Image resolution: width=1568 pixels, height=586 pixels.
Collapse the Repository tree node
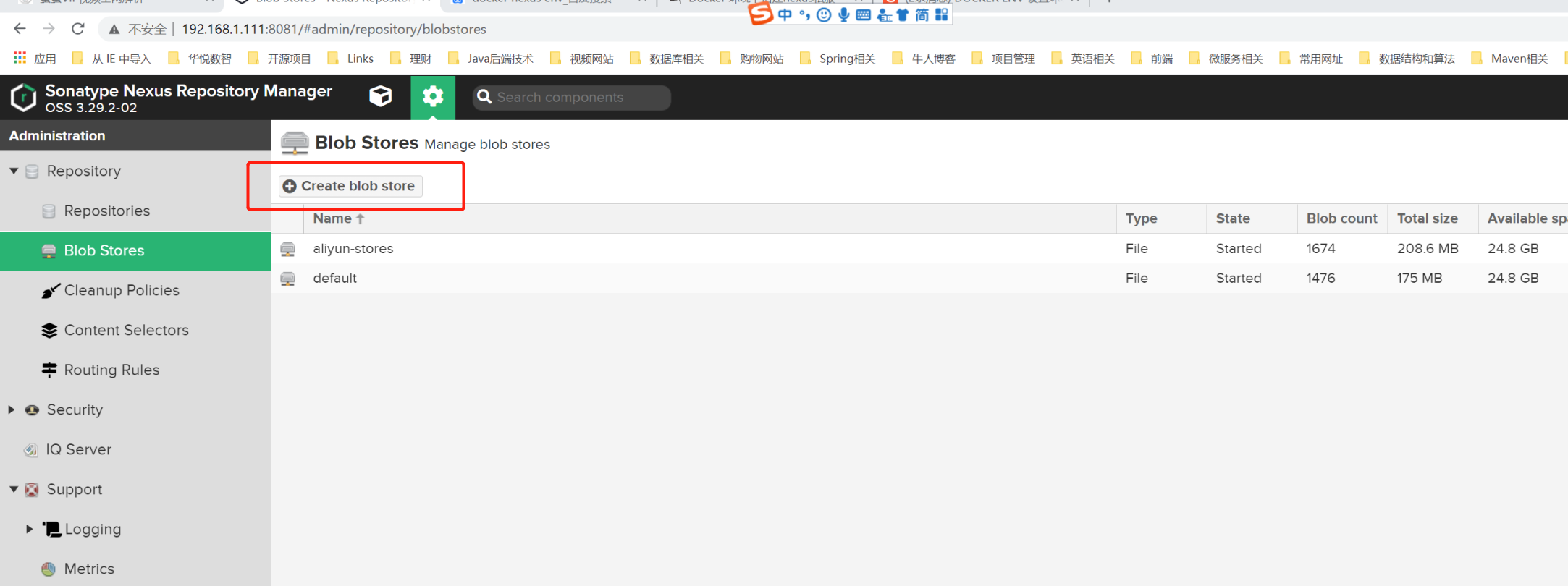pos(13,171)
